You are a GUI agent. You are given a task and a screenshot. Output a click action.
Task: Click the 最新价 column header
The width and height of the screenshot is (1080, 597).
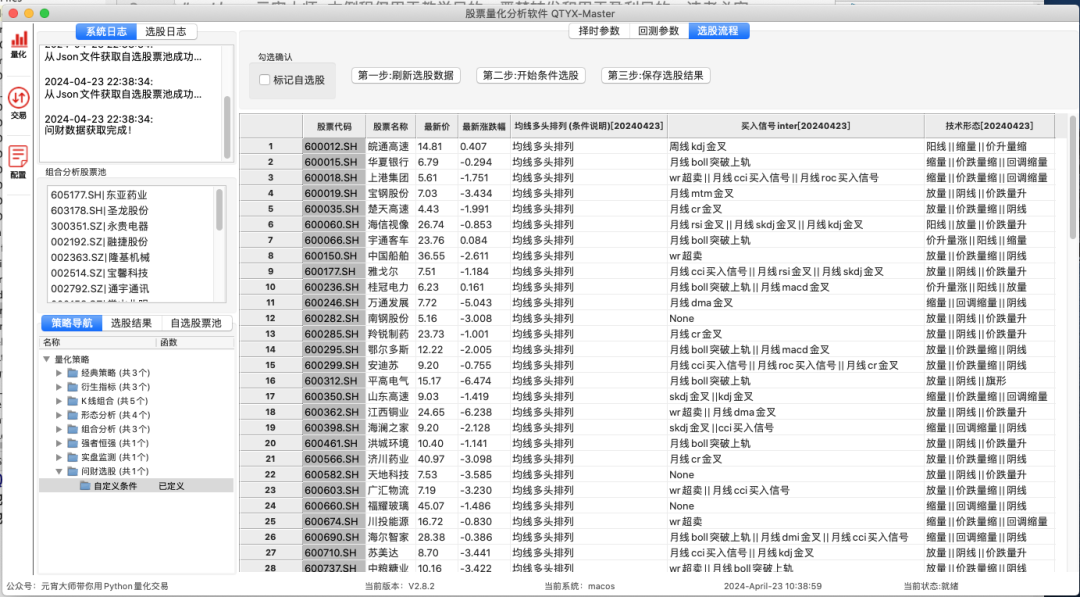click(x=437, y=126)
